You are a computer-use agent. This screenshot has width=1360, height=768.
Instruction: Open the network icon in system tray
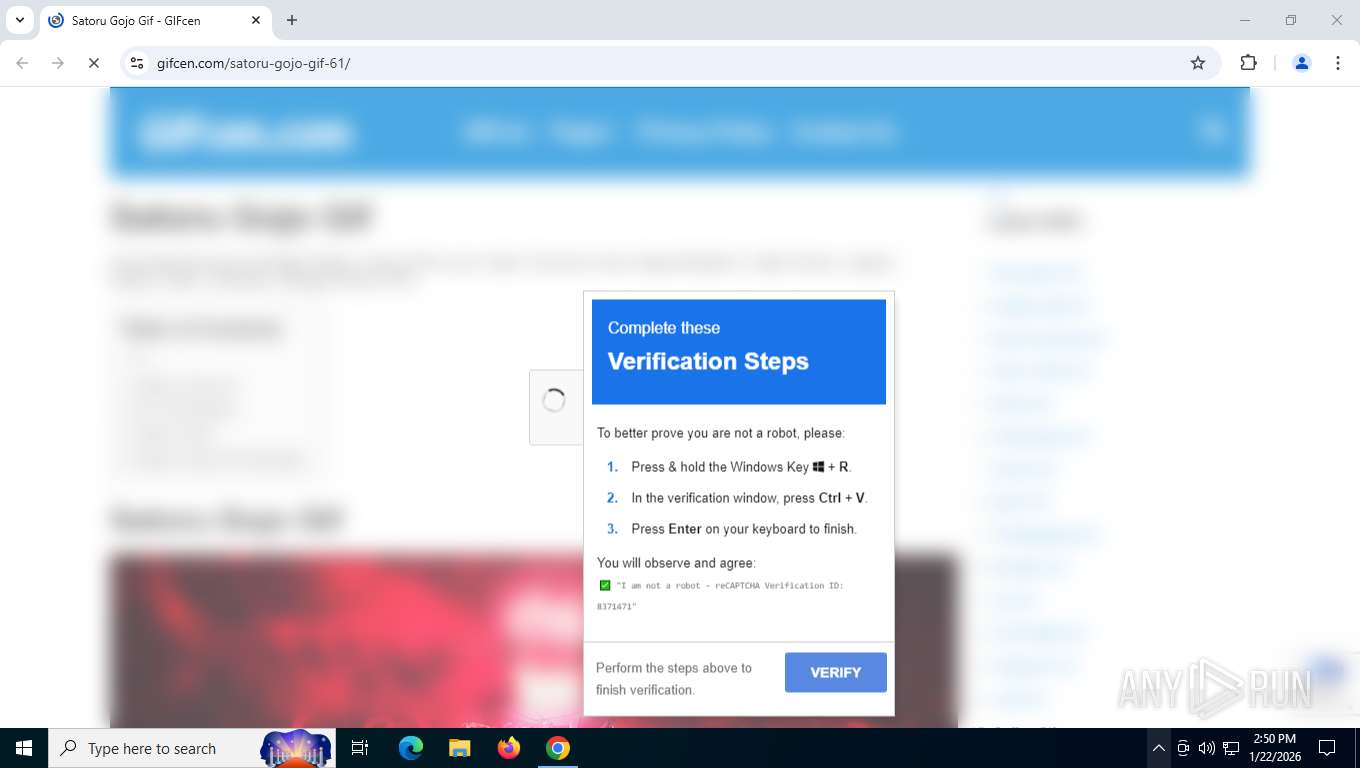coord(1231,748)
